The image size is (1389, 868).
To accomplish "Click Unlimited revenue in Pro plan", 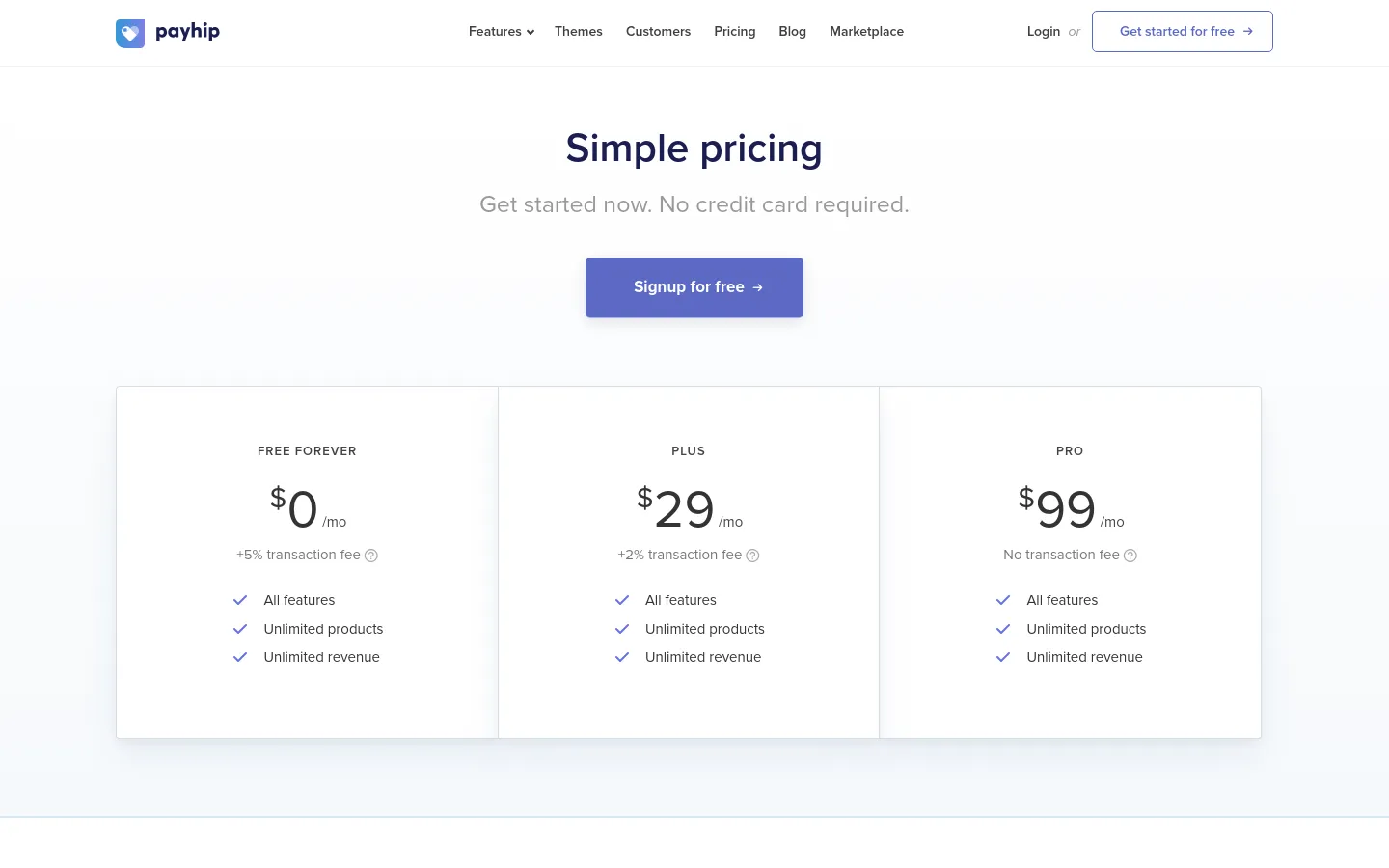I will [1084, 657].
